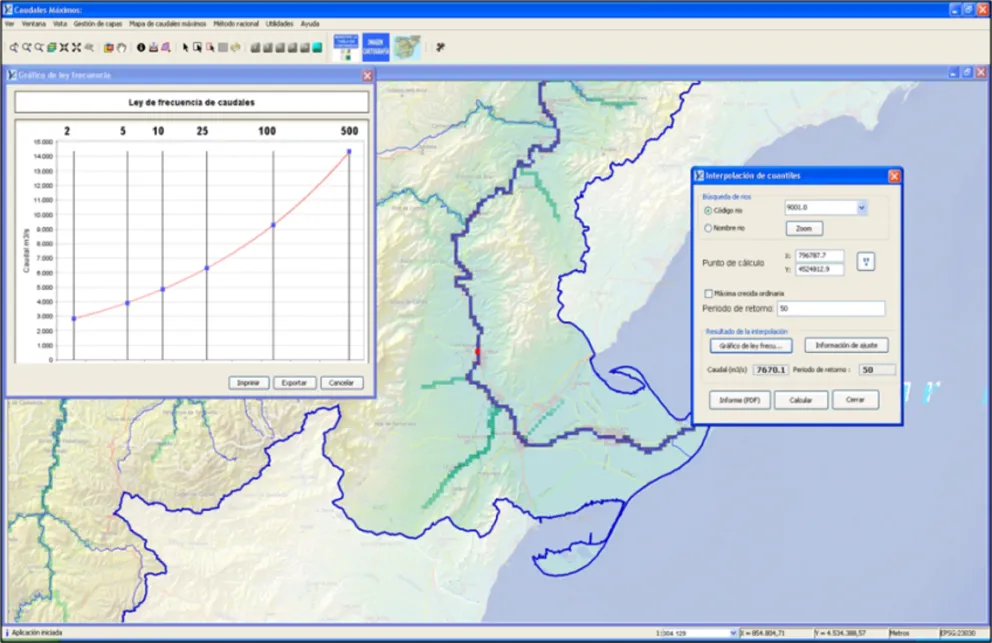
Task: Click the Imprimir button in chart window
Action: pos(249,383)
